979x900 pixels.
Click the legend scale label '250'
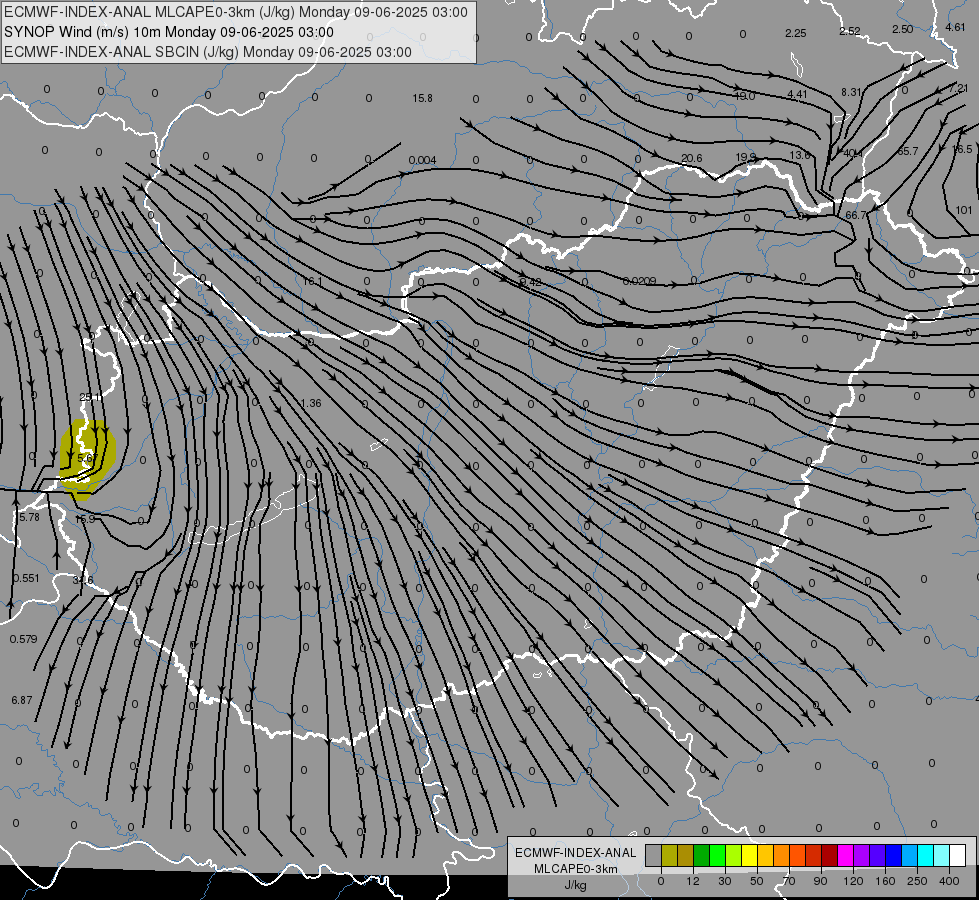917,881
